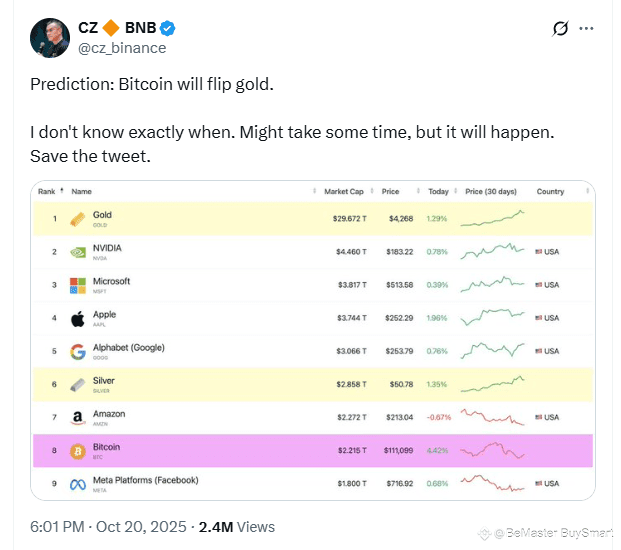Open the three-dot more options menu
Screen dimensions: 621x550
tap(587, 29)
